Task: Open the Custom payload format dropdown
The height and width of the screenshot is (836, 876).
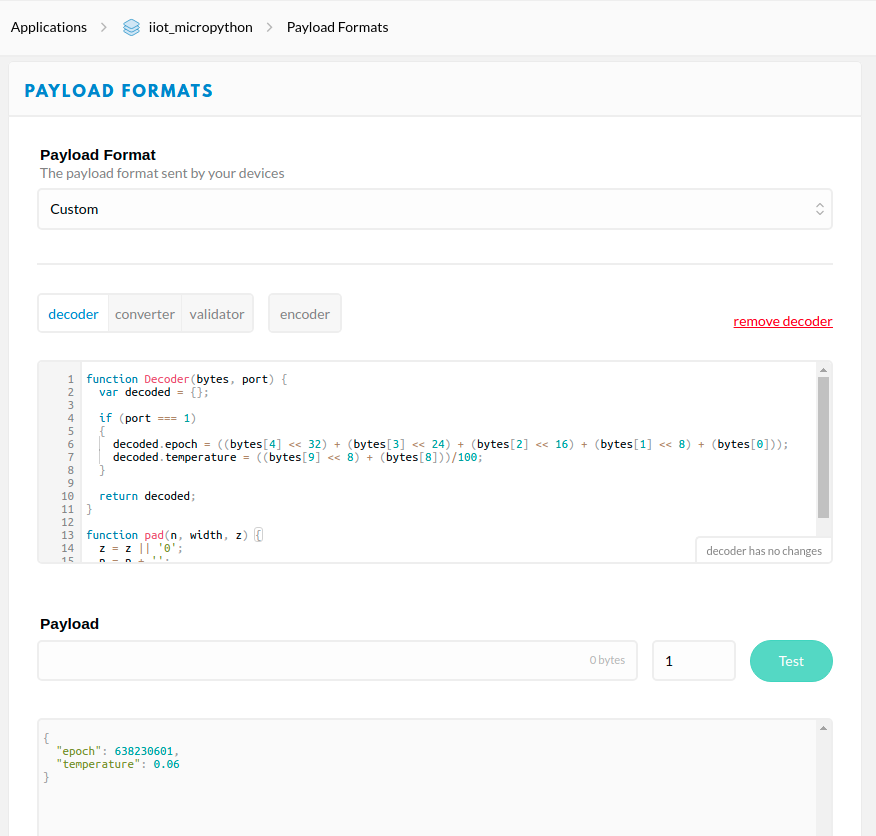Action: click(435, 209)
